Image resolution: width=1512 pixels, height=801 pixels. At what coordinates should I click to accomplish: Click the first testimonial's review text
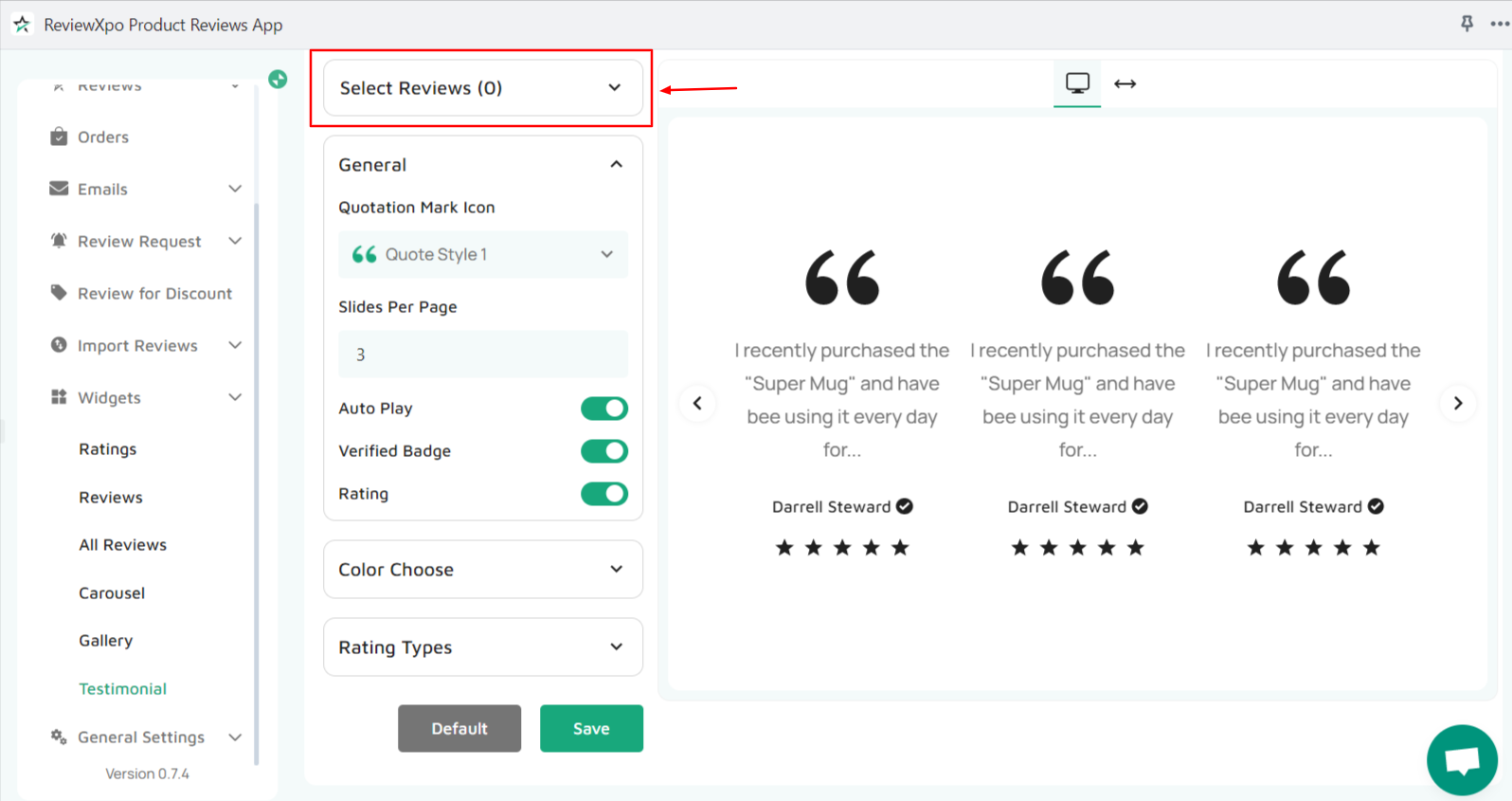click(x=842, y=400)
